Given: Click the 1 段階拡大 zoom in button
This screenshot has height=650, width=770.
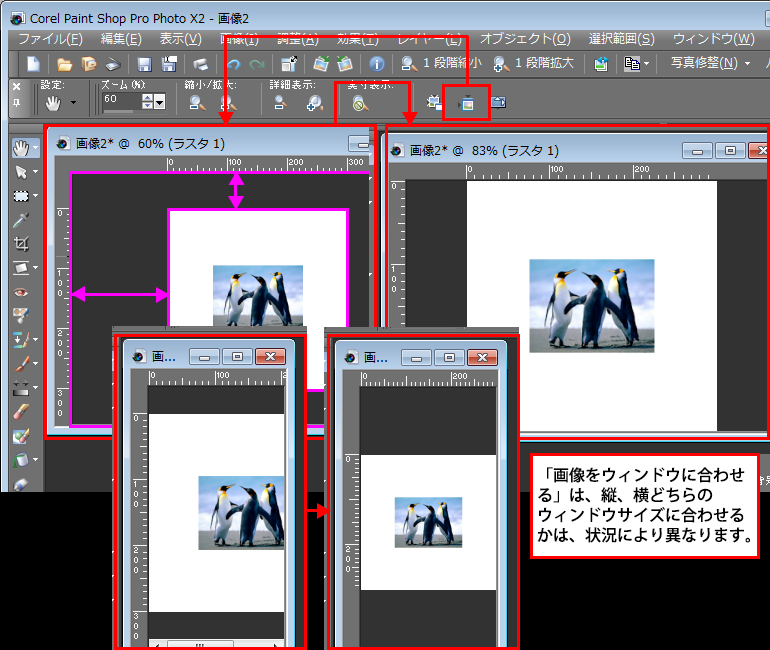Looking at the screenshot, I should pos(533,63).
